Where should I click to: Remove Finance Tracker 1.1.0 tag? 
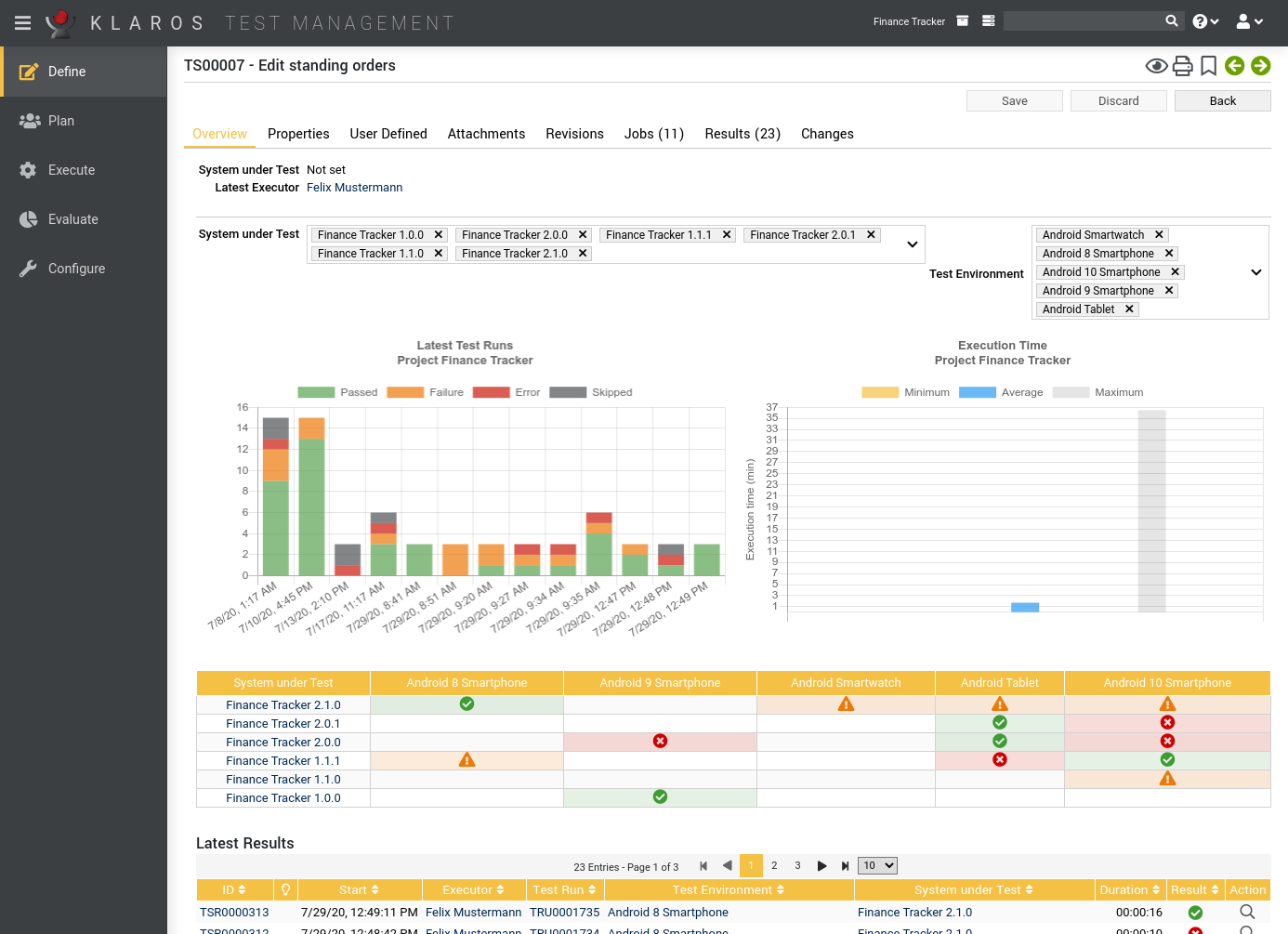pos(439,254)
